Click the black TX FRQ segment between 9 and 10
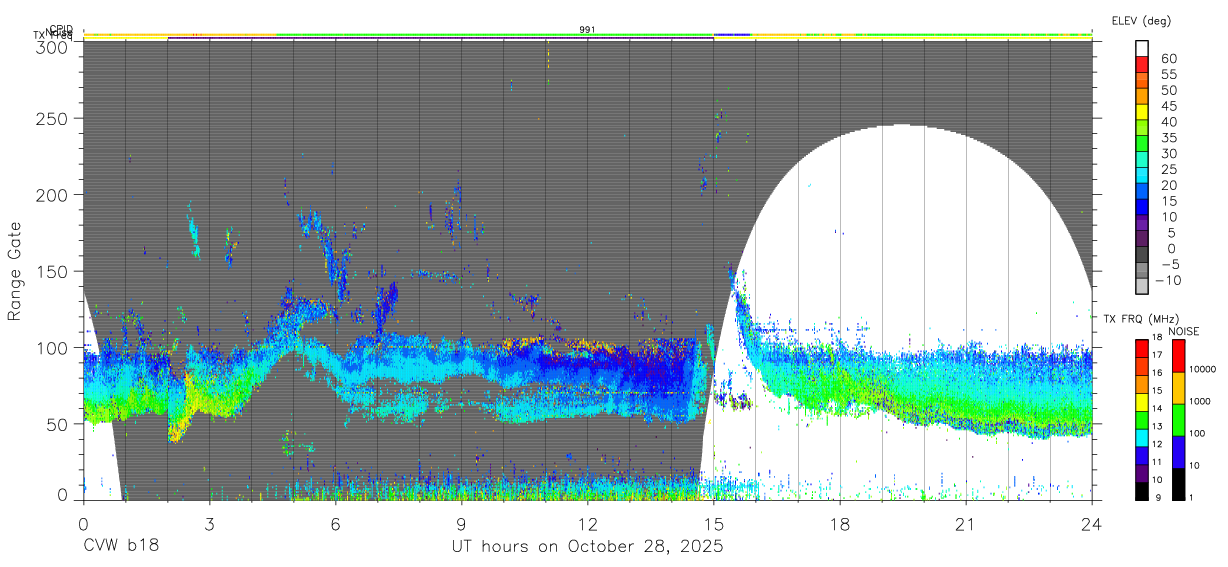This screenshot has width=1228, height=567. point(1142,490)
